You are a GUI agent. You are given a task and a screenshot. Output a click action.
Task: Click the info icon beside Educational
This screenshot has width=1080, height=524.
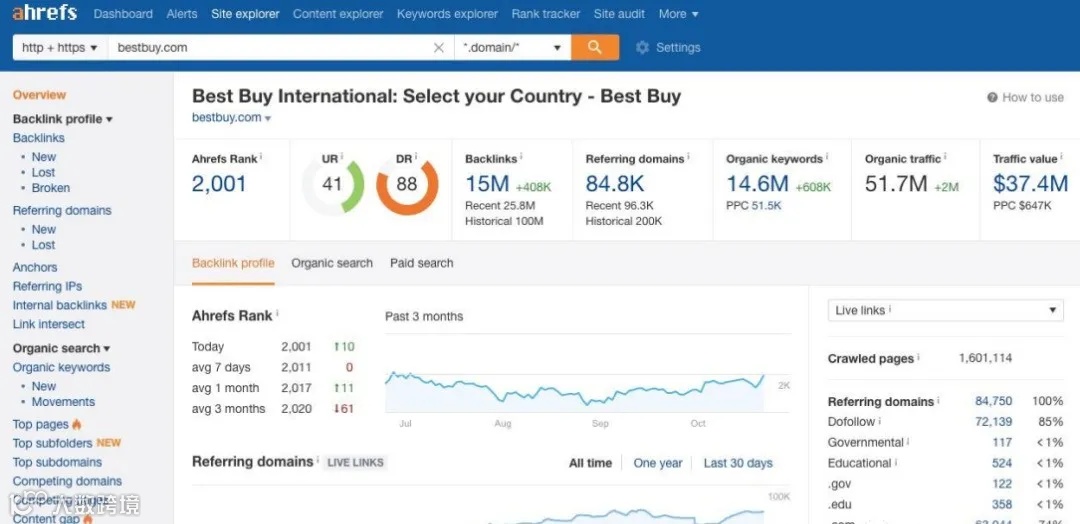click(896, 462)
